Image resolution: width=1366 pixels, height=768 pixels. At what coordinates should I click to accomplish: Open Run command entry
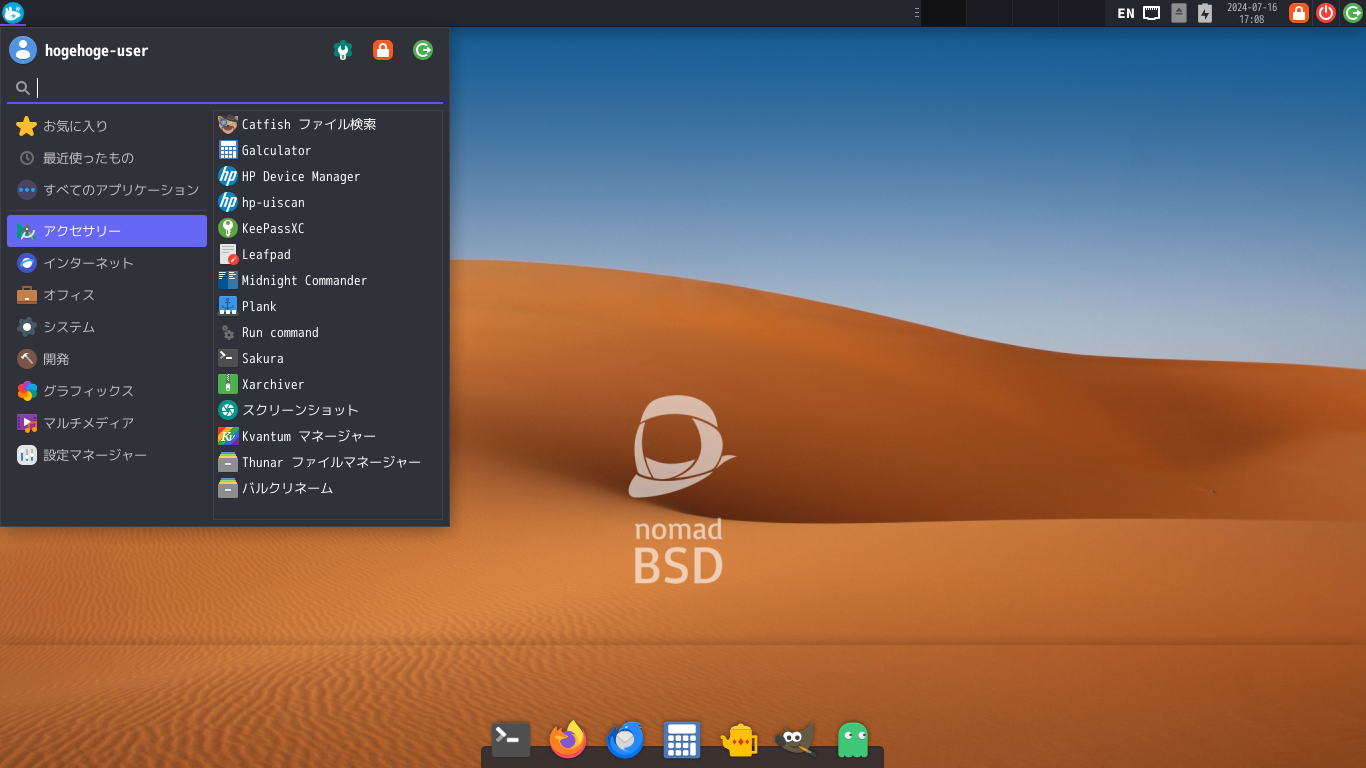coord(328,332)
